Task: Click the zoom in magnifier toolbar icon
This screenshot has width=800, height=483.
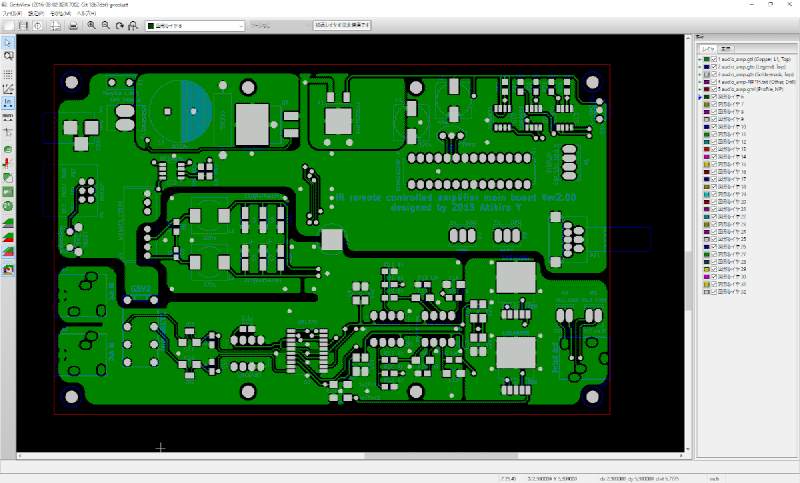Action: (x=91, y=26)
